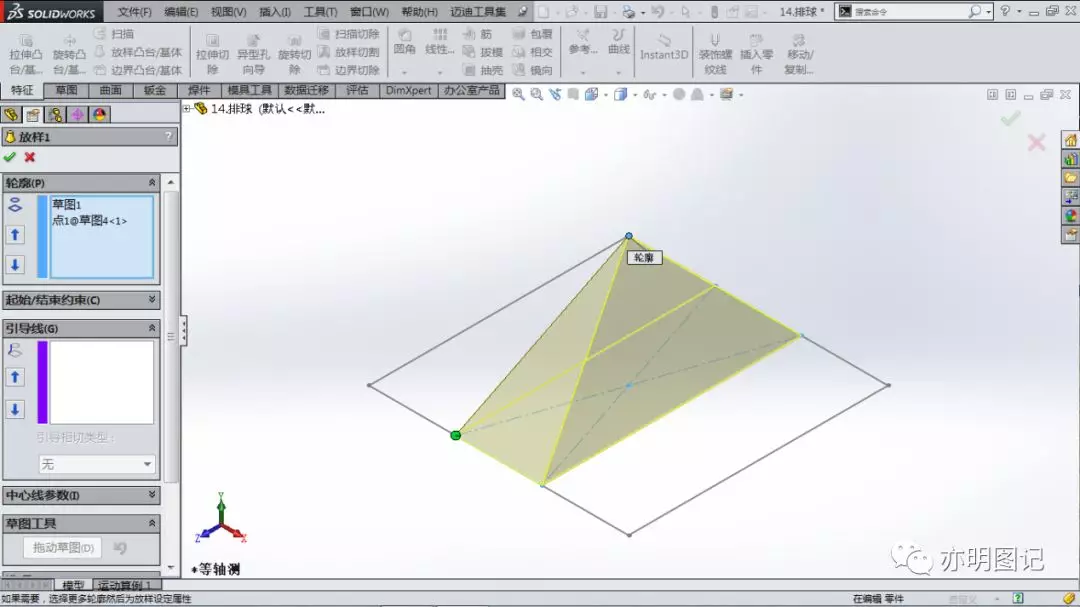Click the 拖动草图(D) button
This screenshot has width=1080, height=607.
coord(63,548)
